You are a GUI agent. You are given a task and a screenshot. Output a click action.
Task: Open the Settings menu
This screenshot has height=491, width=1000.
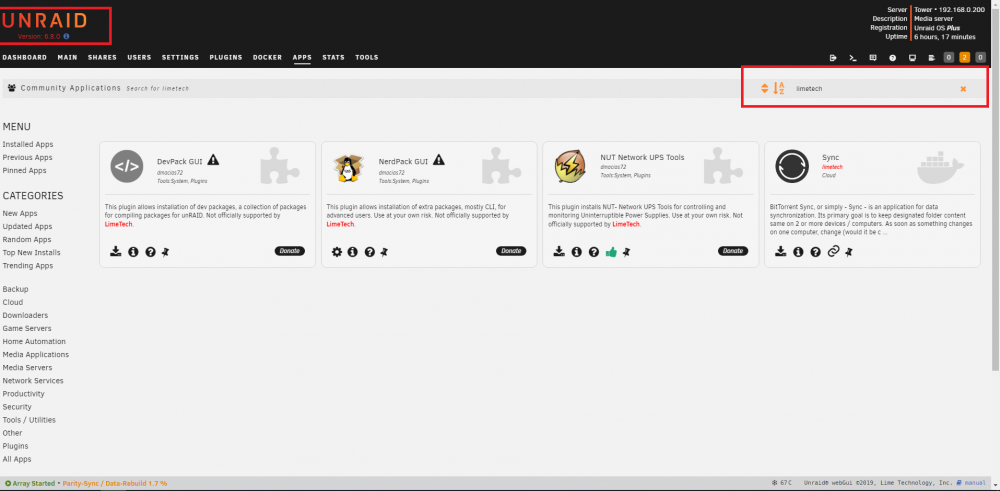coord(180,57)
